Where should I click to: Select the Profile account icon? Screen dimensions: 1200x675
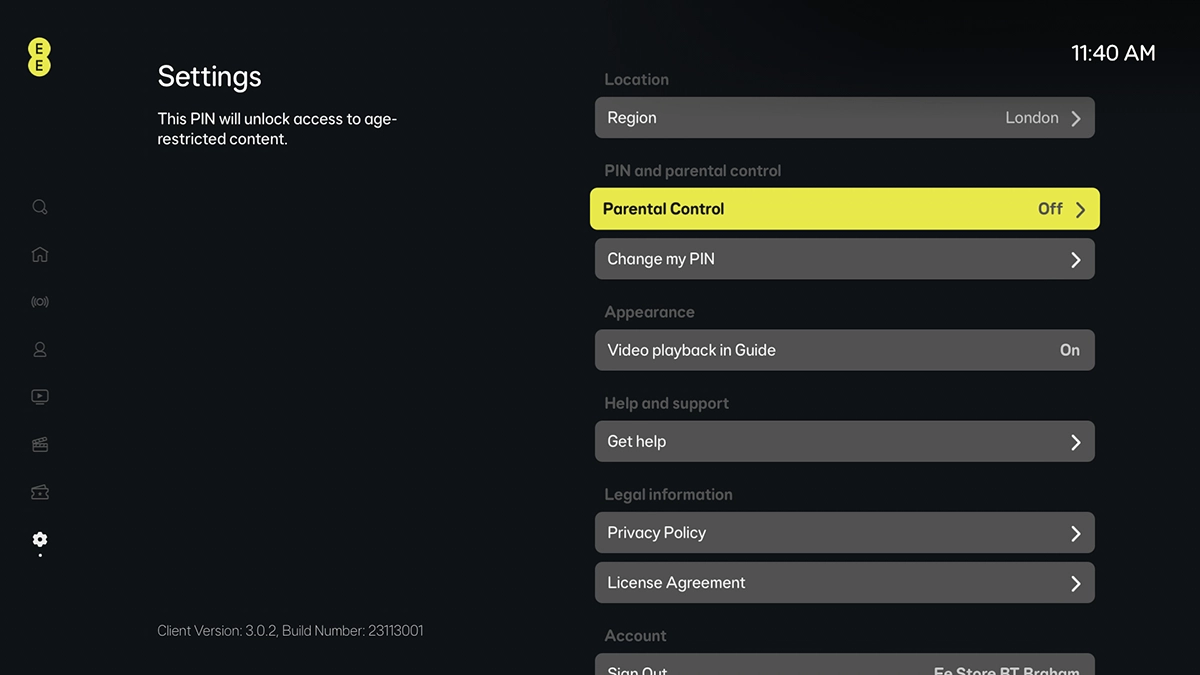[39, 349]
